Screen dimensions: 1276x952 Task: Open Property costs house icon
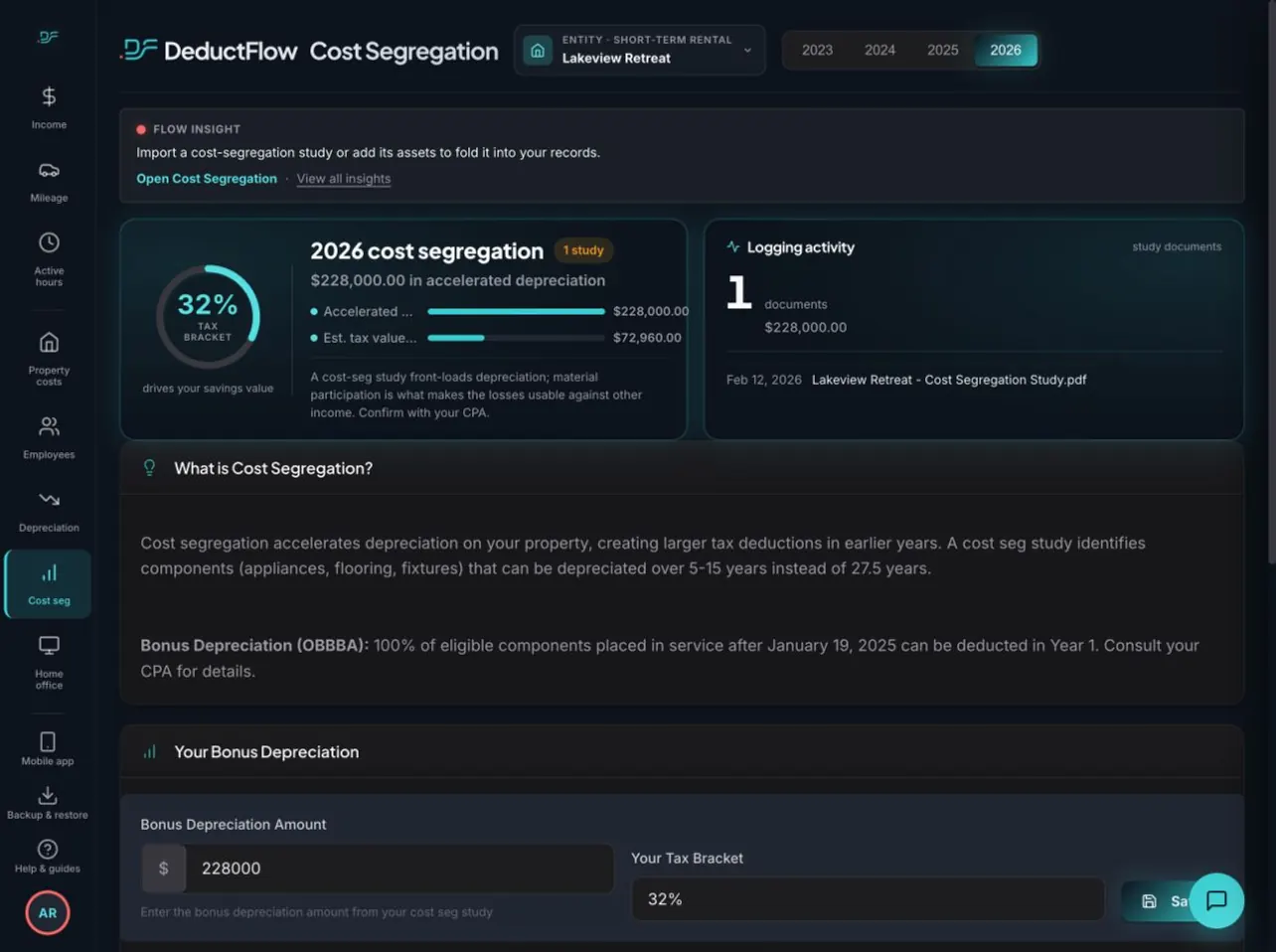click(x=49, y=342)
